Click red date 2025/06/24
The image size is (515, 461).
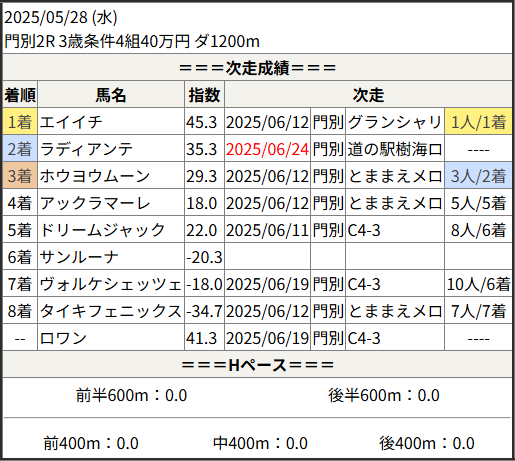pyautogui.click(x=267, y=149)
